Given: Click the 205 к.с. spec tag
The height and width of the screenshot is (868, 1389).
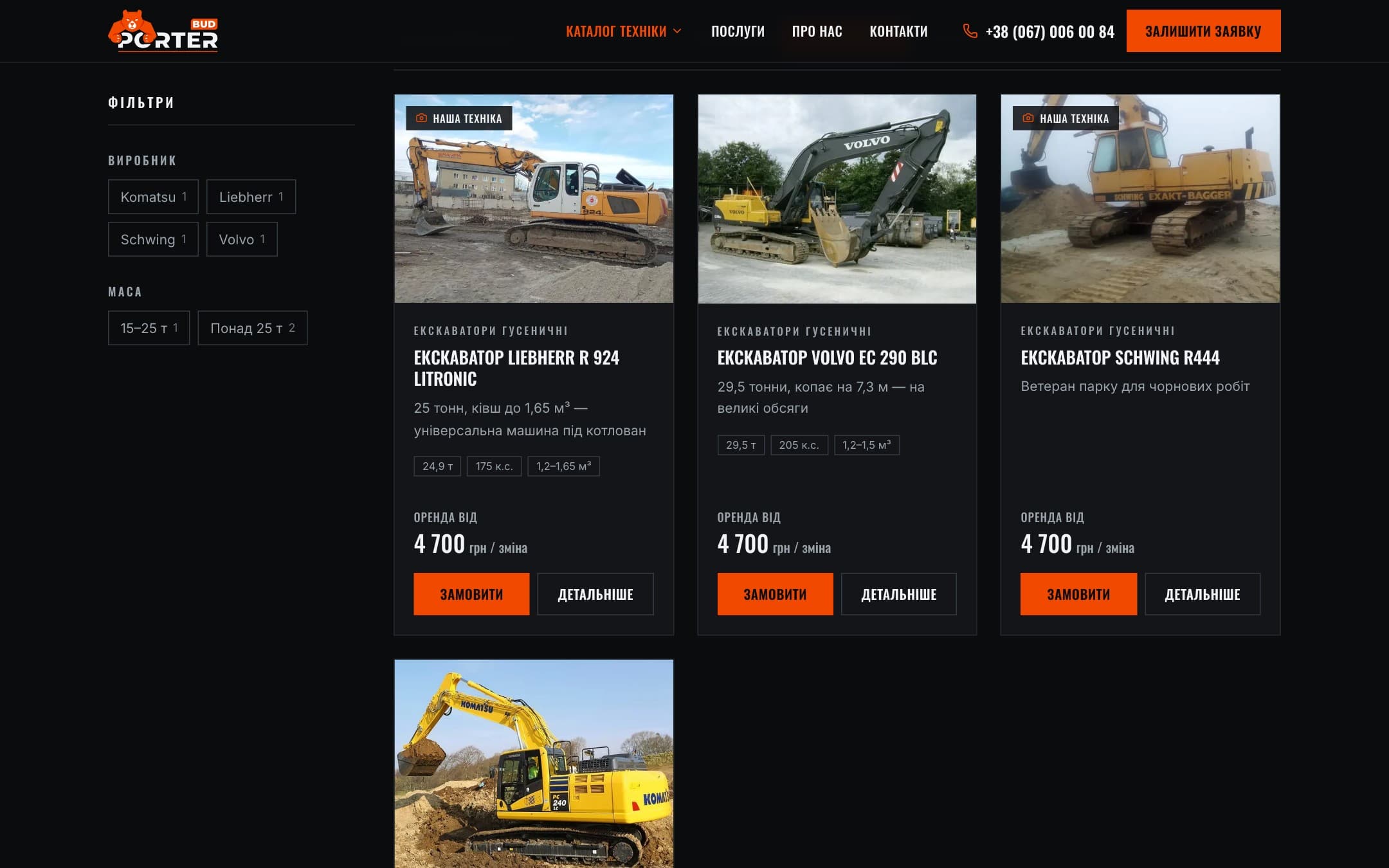Looking at the screenshot, I should pyautogui.click(x=799, y=445).
